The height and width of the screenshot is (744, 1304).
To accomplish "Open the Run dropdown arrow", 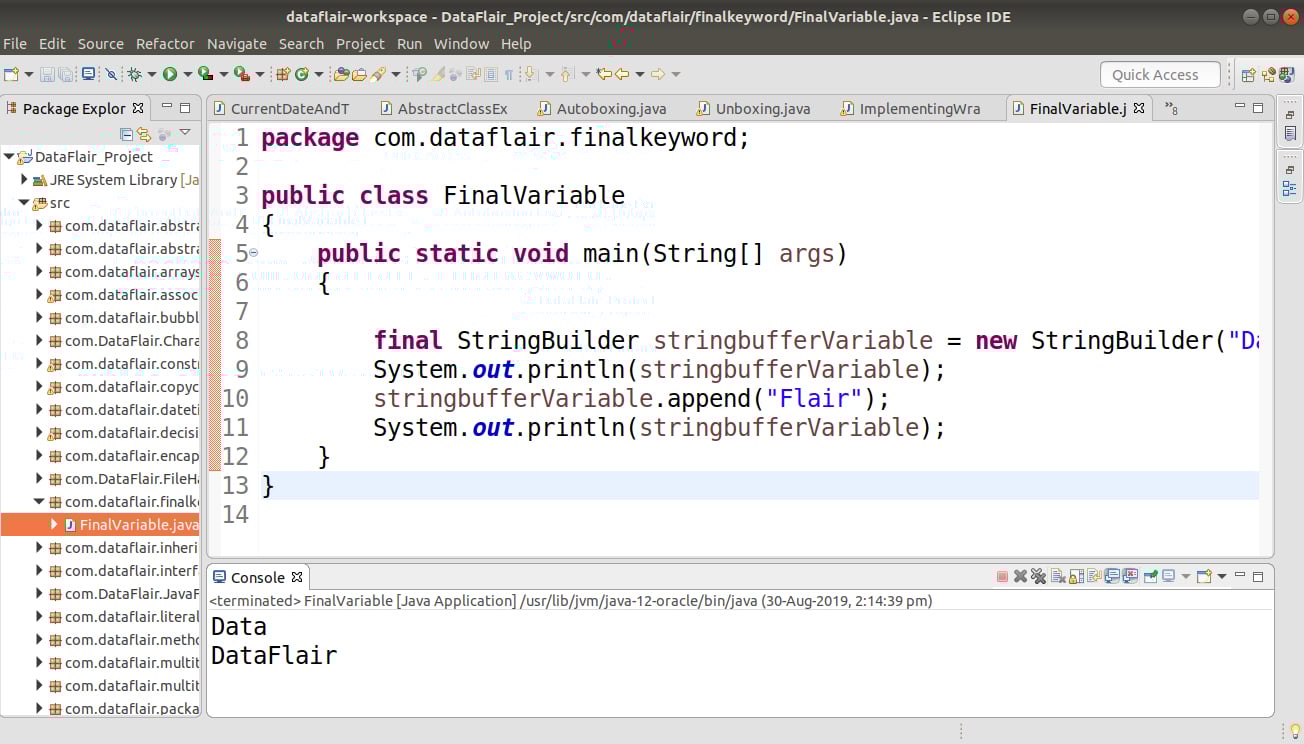I will [x=185, y=74].
